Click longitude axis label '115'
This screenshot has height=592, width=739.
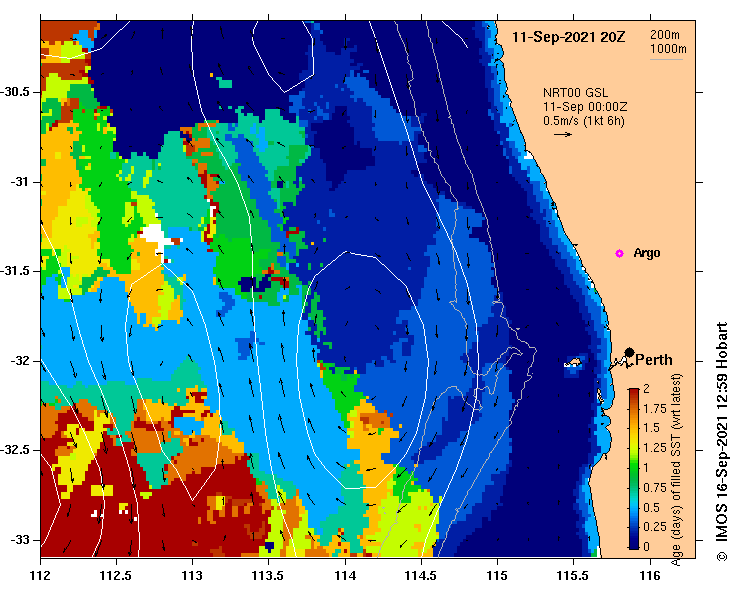coord(497,576)
